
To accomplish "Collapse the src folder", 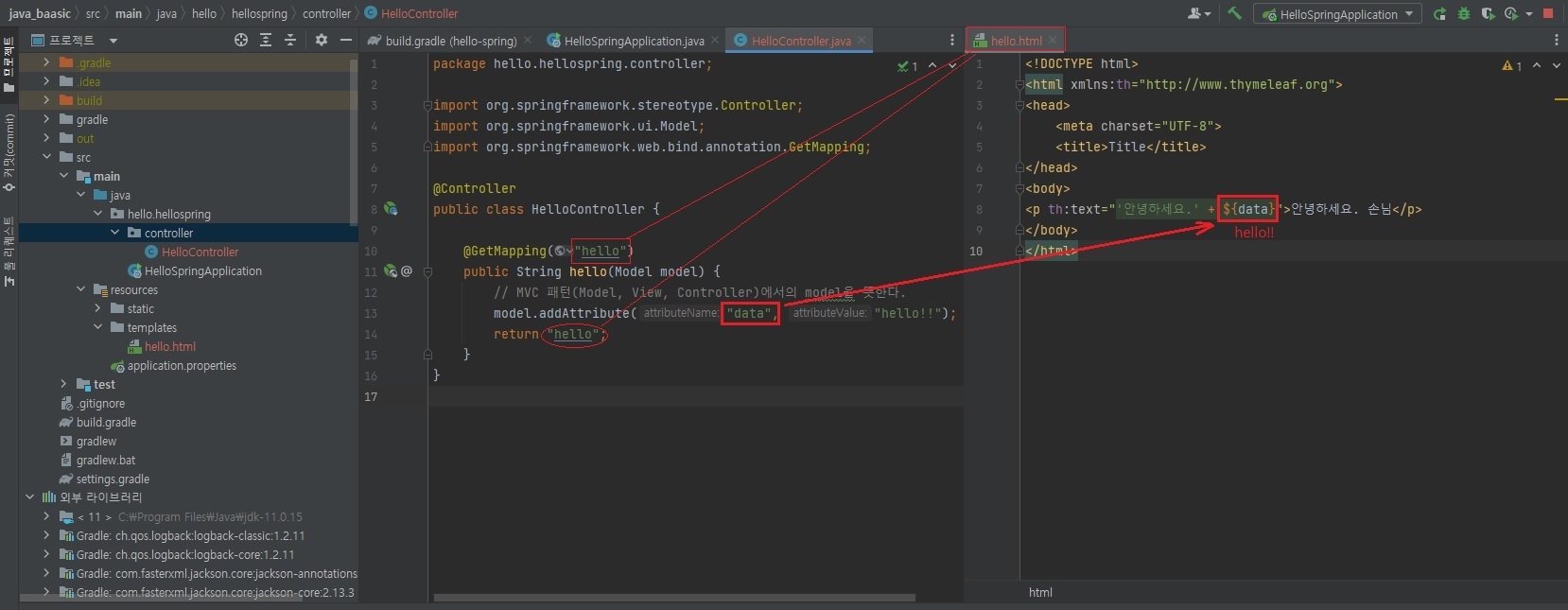I will pos(46,157).
